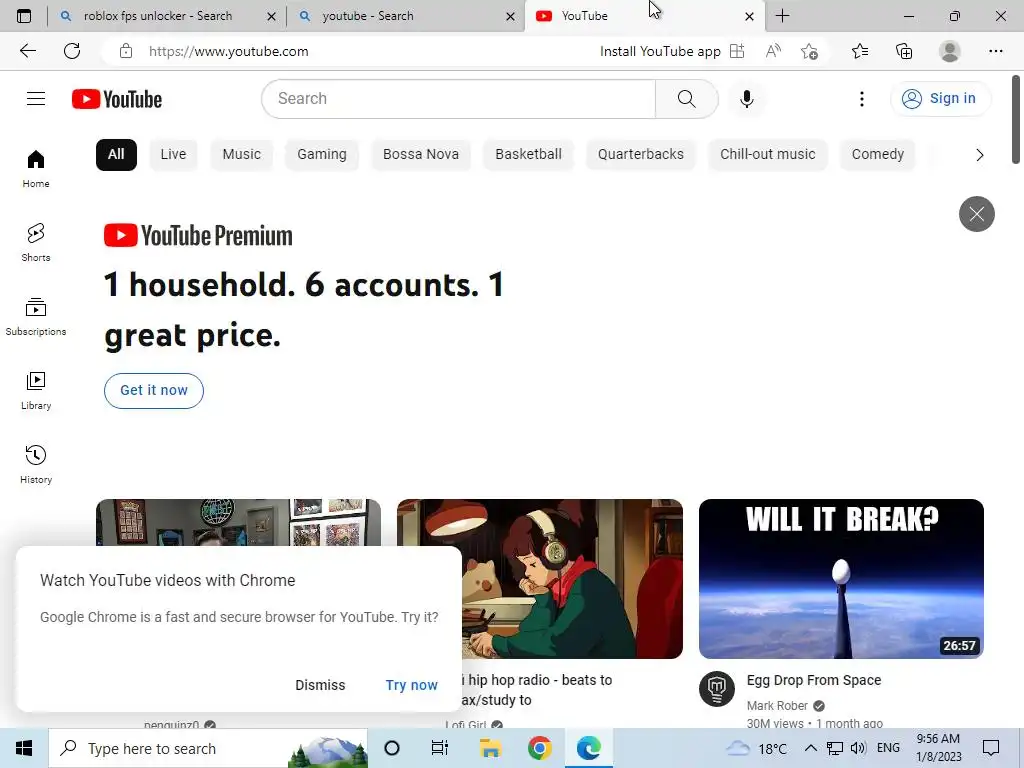Click Try now in Chrome popup
The image size is (1024, 768).
pos(411,685)
